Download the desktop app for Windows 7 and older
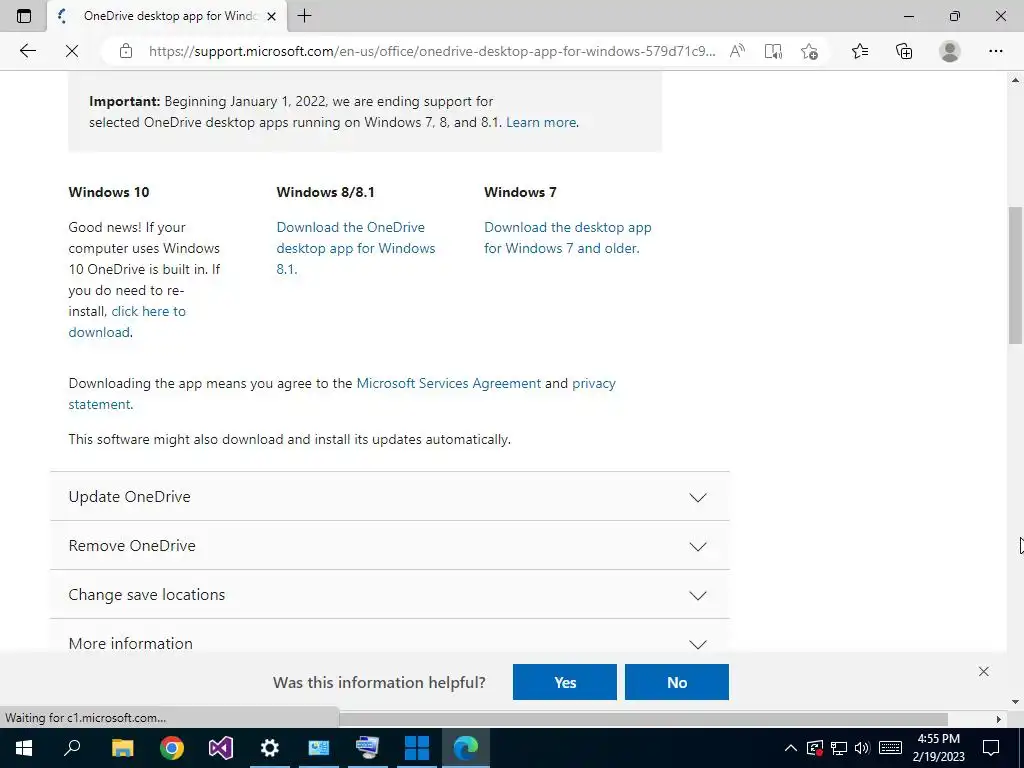 coord(568,238)
